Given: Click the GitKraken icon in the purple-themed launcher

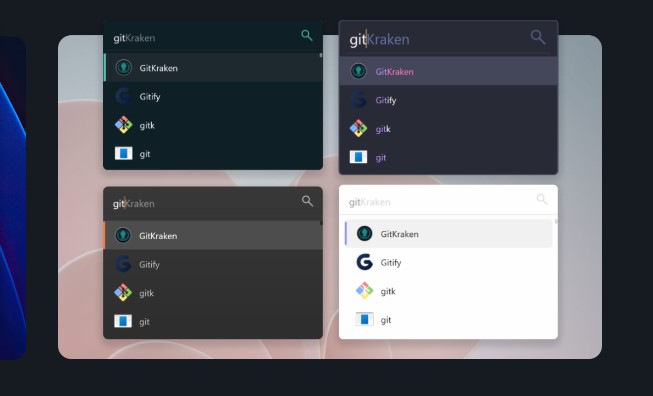Looking at the screenshot, I should (x=359, y=71).
